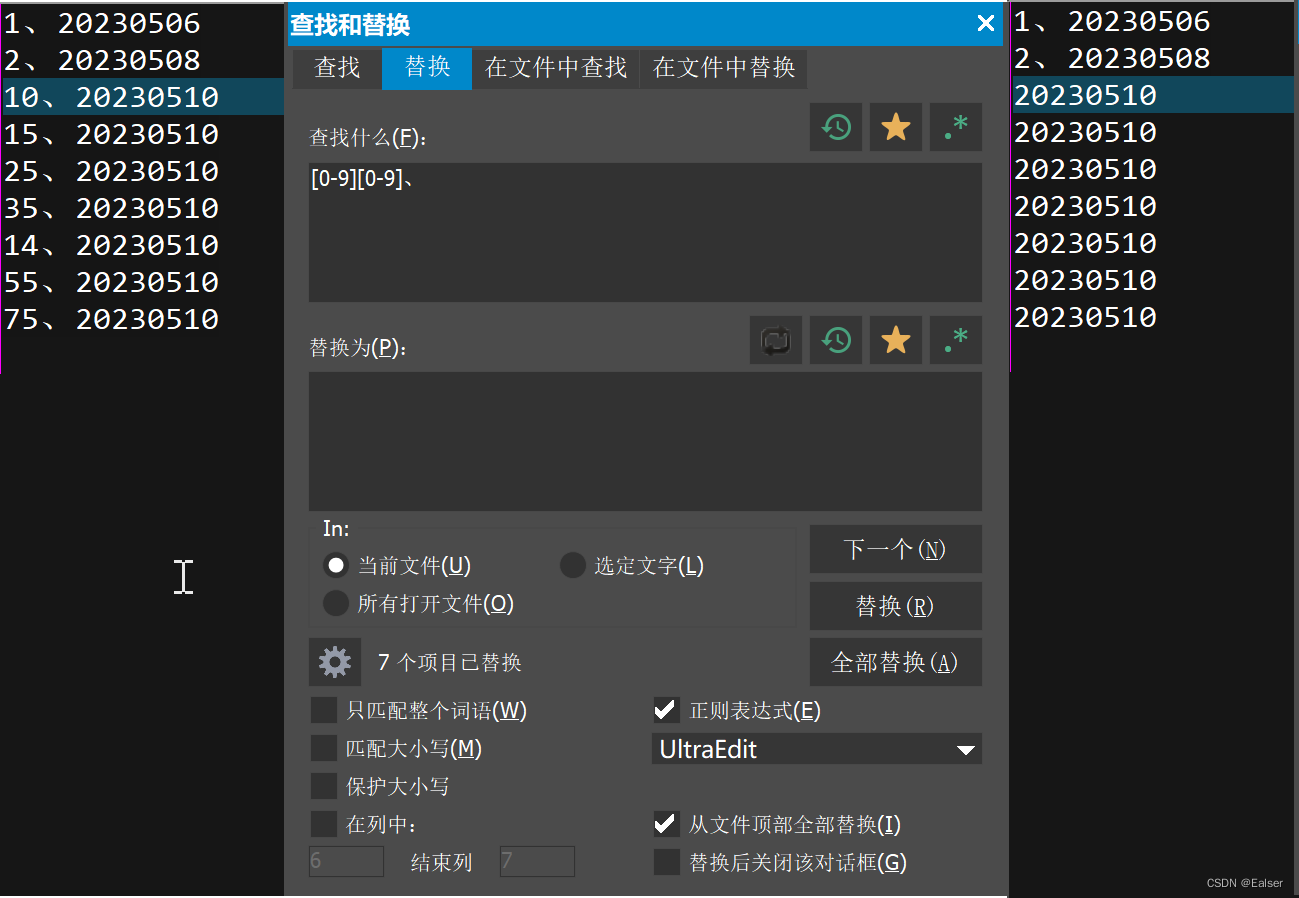1299x898 pixels.
Task: Select the 所有打开文件 radio button
Action: 336,604
